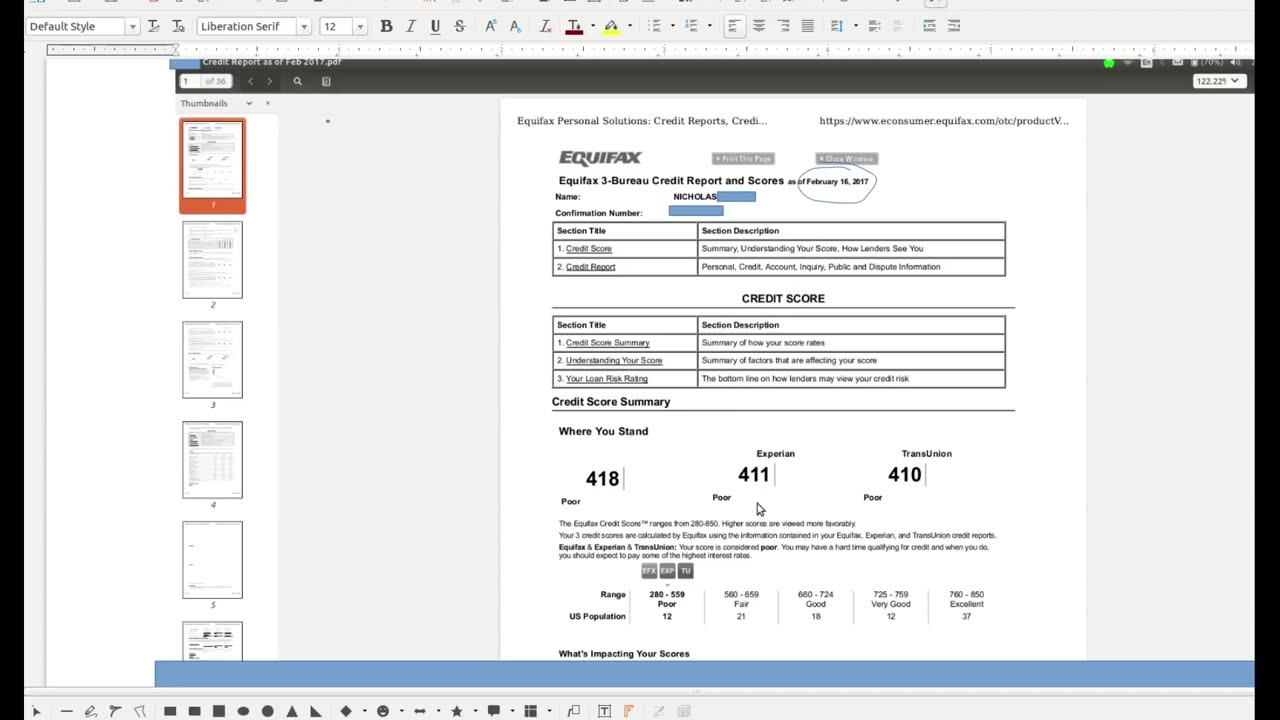
Task: Open the line spacing options
Action: pos(837,26)
